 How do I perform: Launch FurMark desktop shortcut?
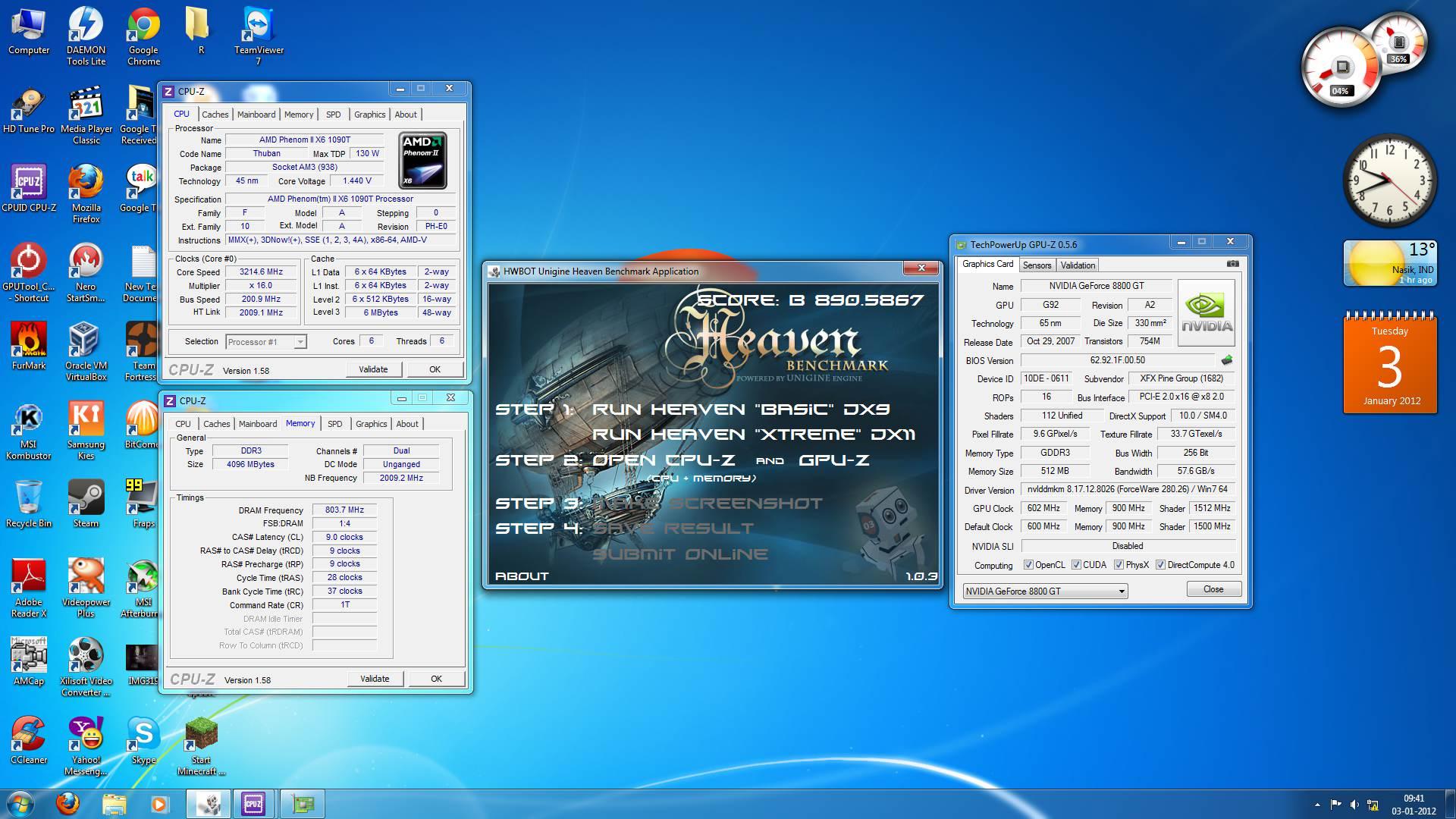click(29, 347)
